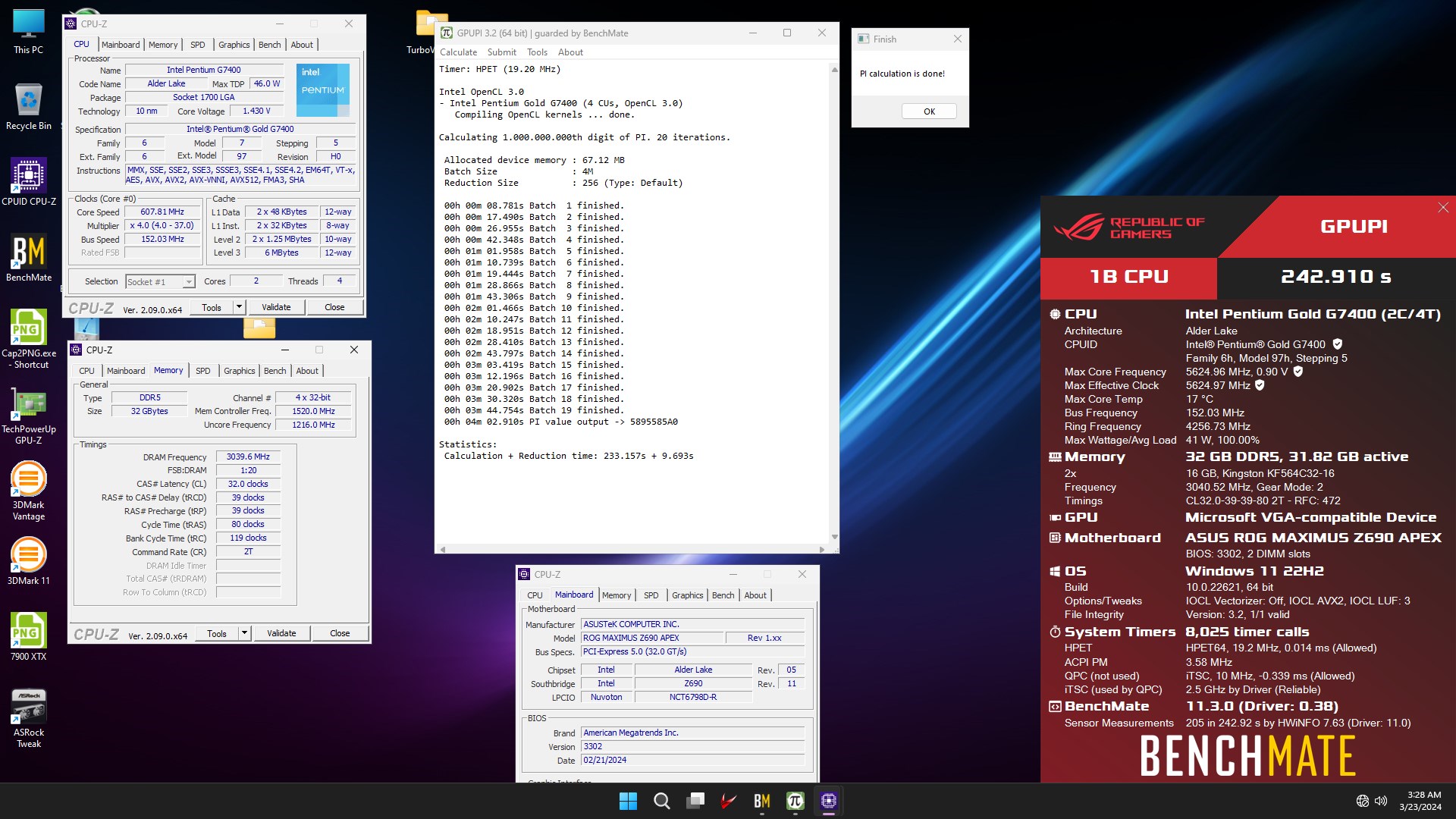Click GPUPI vertical scrollbar up arrow
Screen dimensions: 1456x819
point(834,70)
